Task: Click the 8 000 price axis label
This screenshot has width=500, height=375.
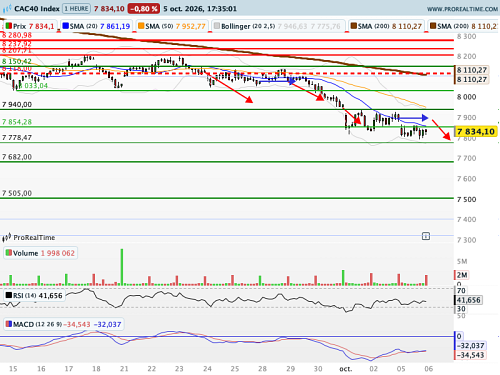Action: click(x=467, y=97)
